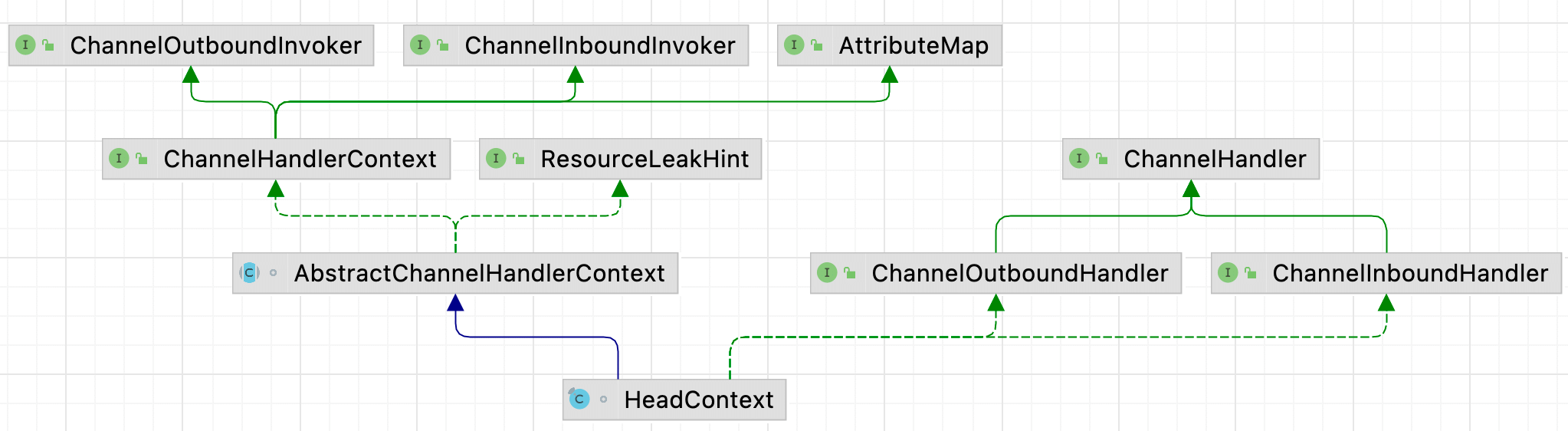Image resolution: width=1568 pixels, height=431 pixels.
Task: Click the ChannelInboundHandler interface icon
Action: (1228, 273)
